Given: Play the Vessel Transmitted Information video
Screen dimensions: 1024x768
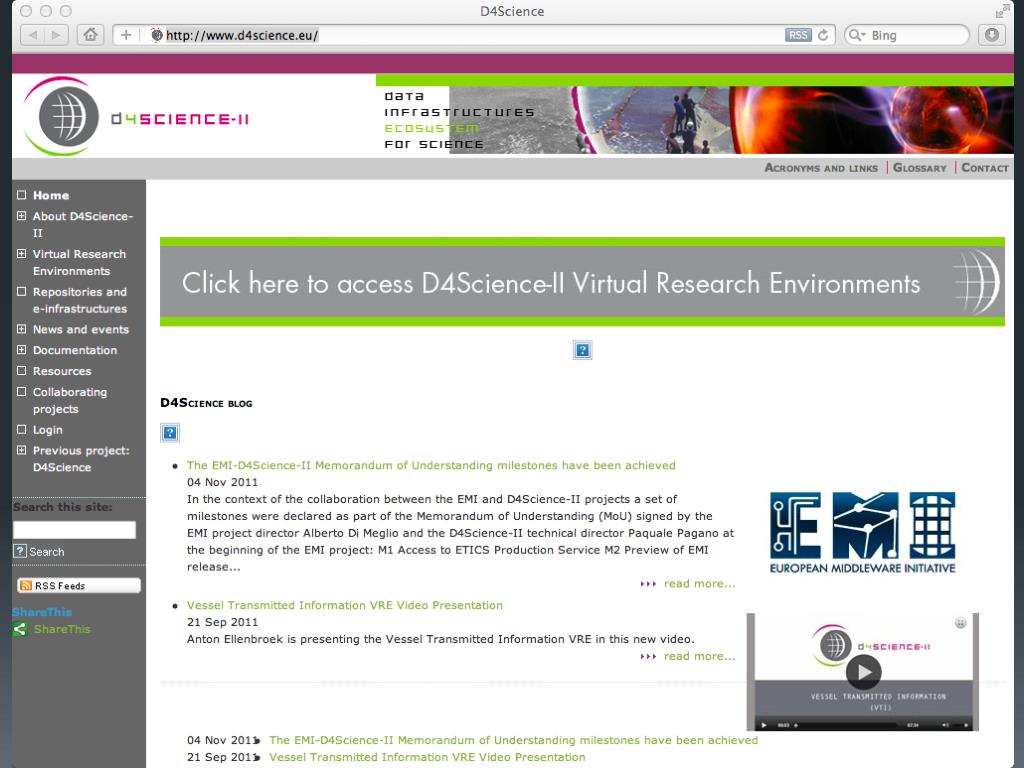Looking at the screenshot, I should [863, 671].
